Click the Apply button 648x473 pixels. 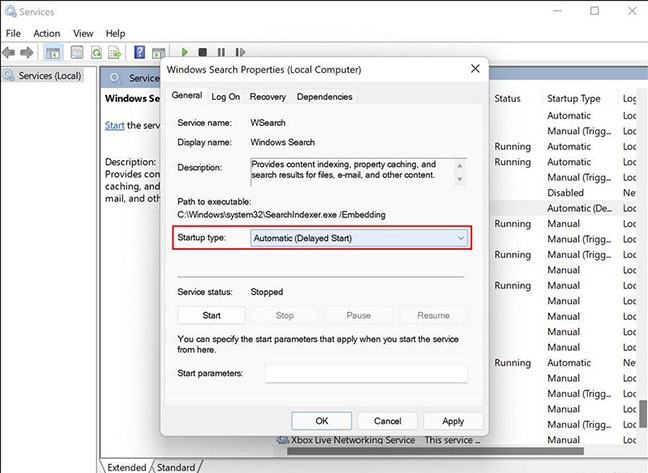click(452, 421)
